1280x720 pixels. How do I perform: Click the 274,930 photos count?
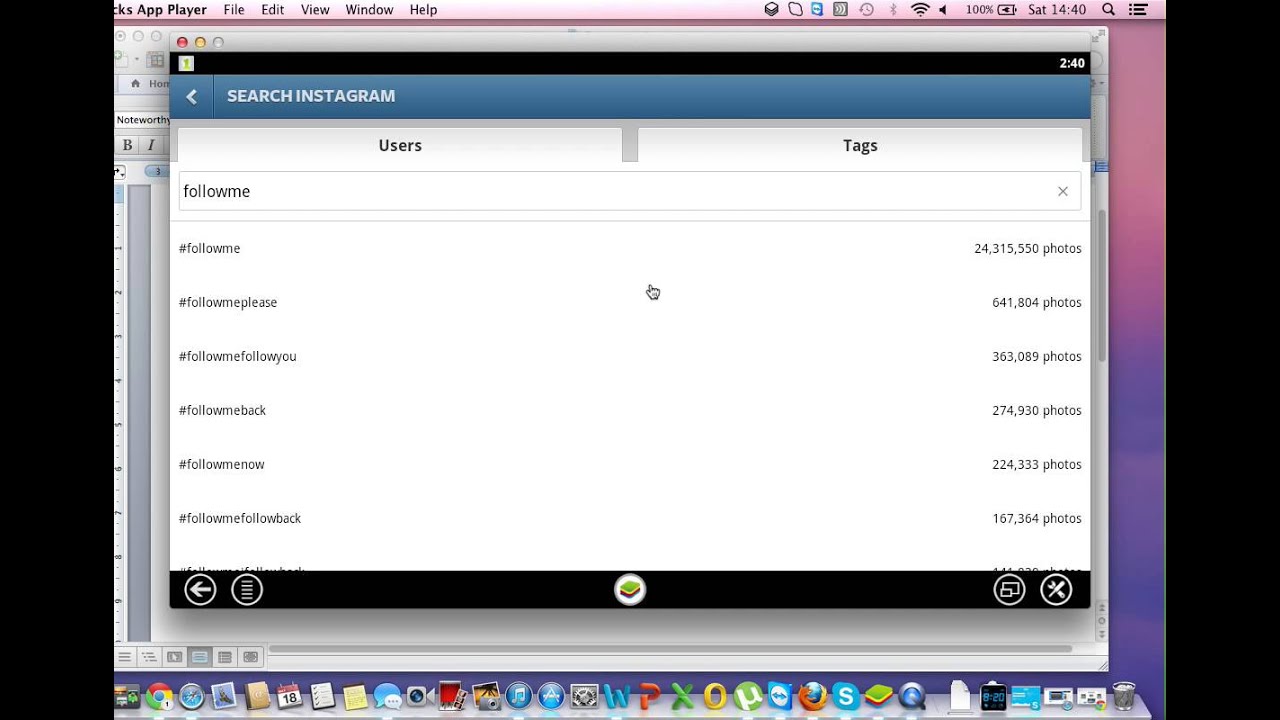pyautogui.click(x=1037, y=410)
